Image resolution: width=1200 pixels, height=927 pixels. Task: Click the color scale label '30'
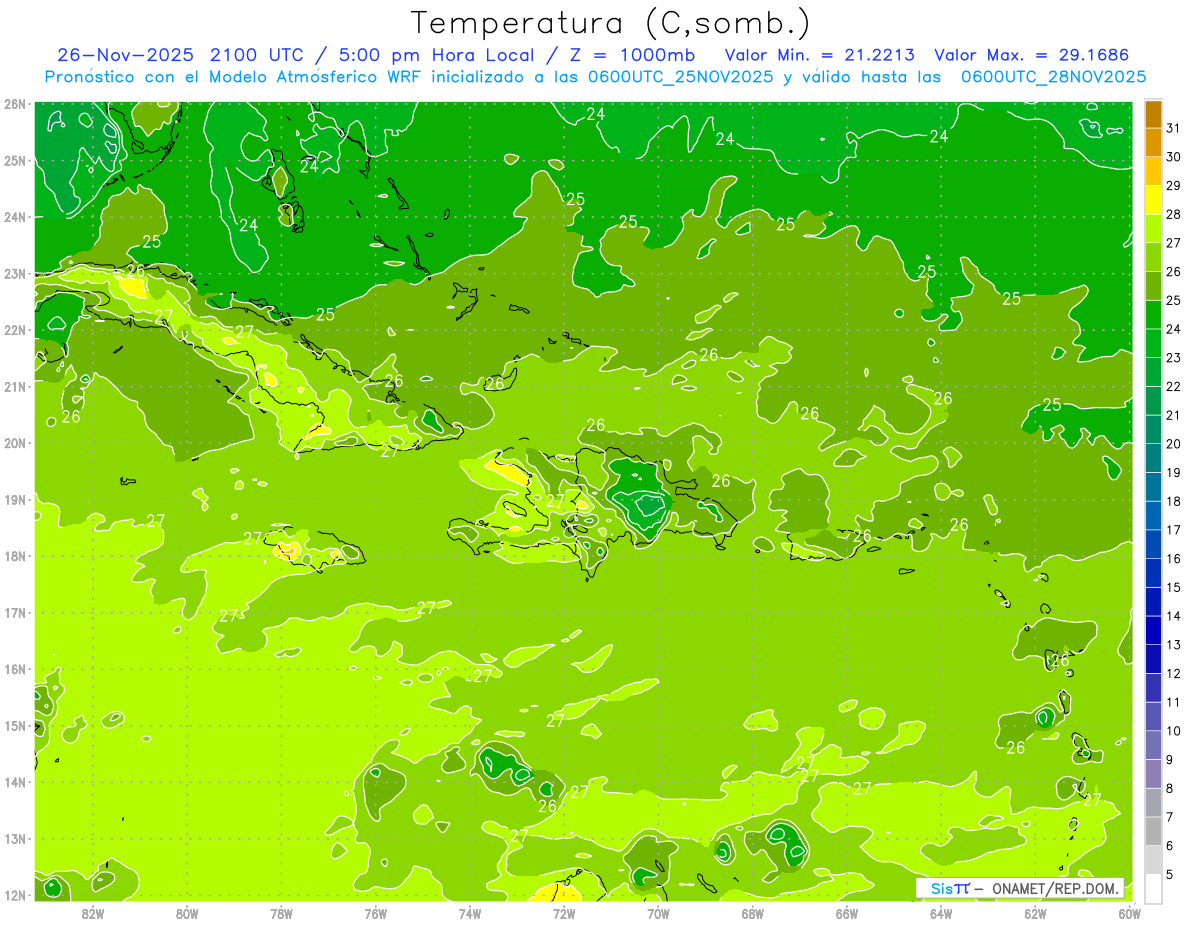click(1174, 157)
